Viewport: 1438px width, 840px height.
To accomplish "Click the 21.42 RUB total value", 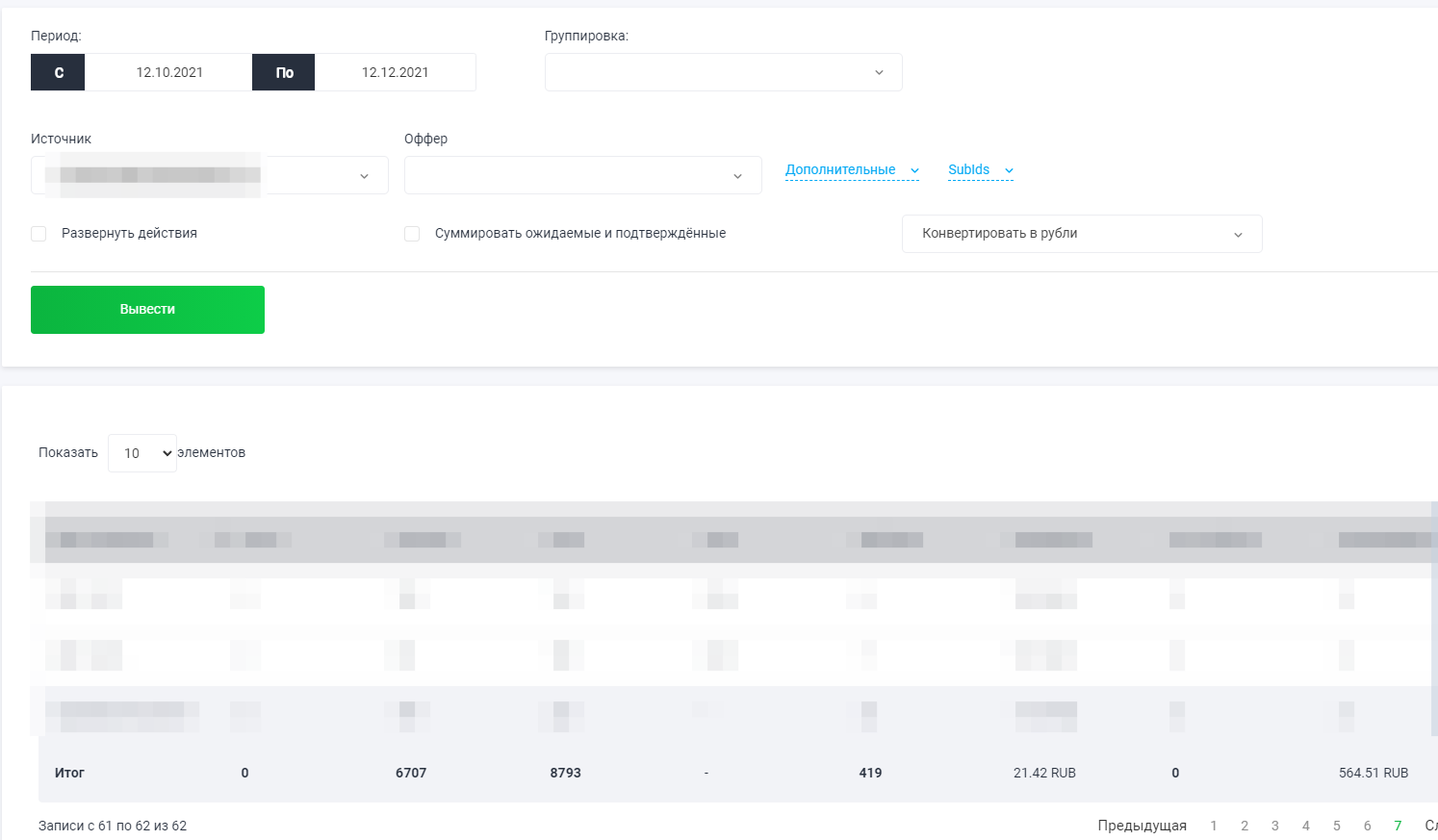I will pyautogui.click(x=1044, y=773).
